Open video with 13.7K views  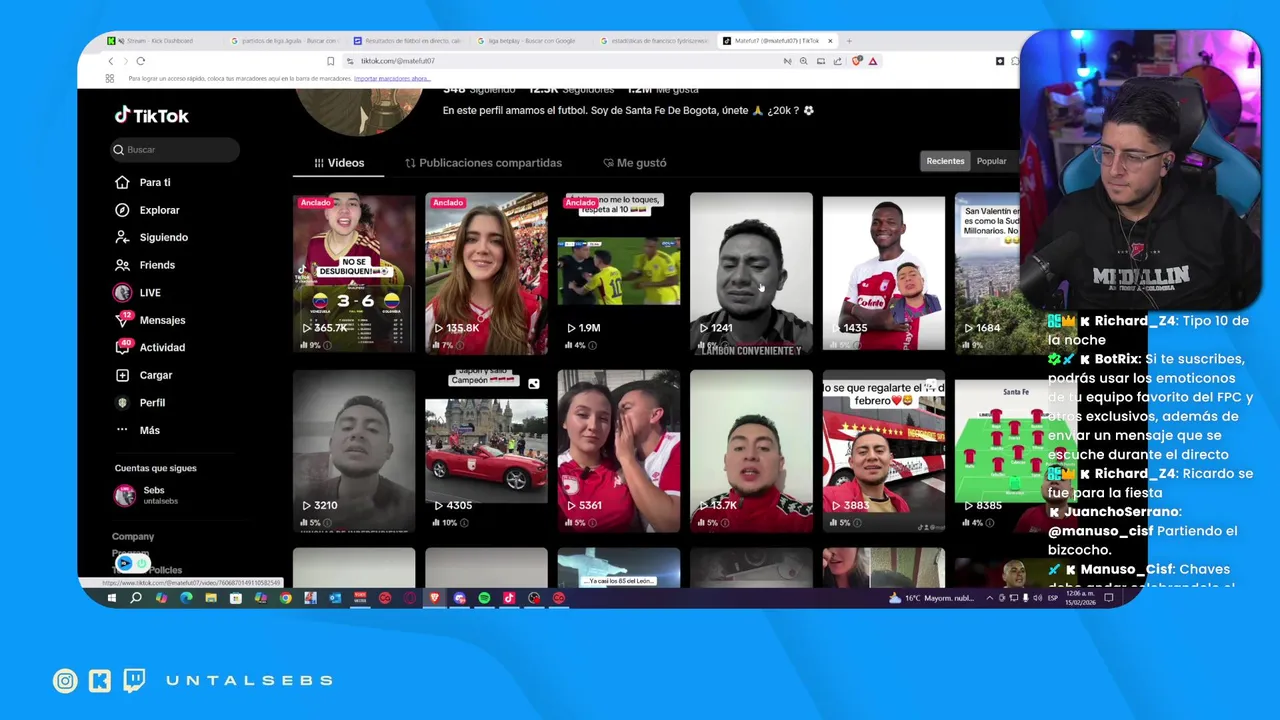pyautogui.click(x=751, y=451)
